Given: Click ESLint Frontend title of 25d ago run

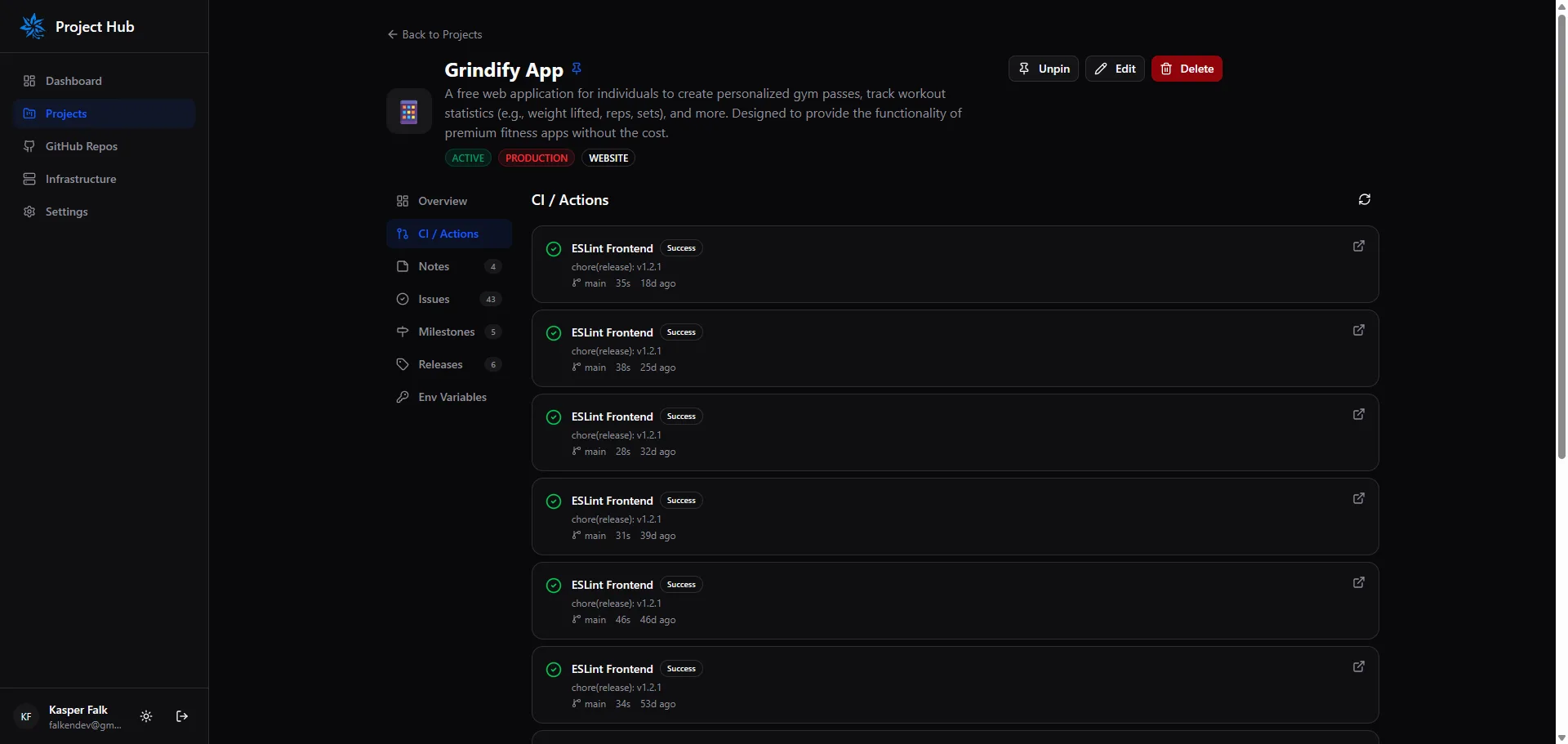Looking at the screenshot, I should click(x=612, y=332).
